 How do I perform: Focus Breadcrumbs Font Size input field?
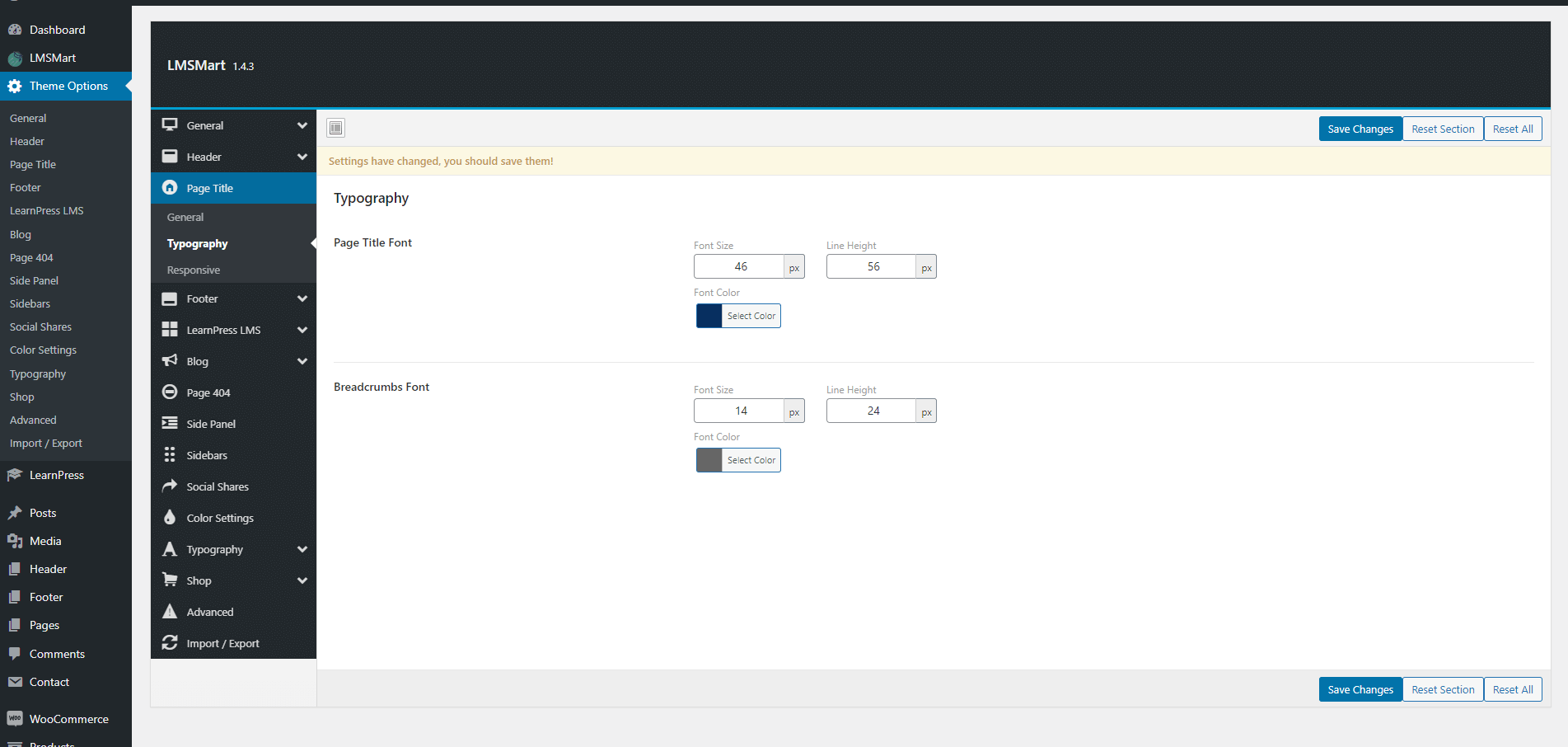click(739, 411)
